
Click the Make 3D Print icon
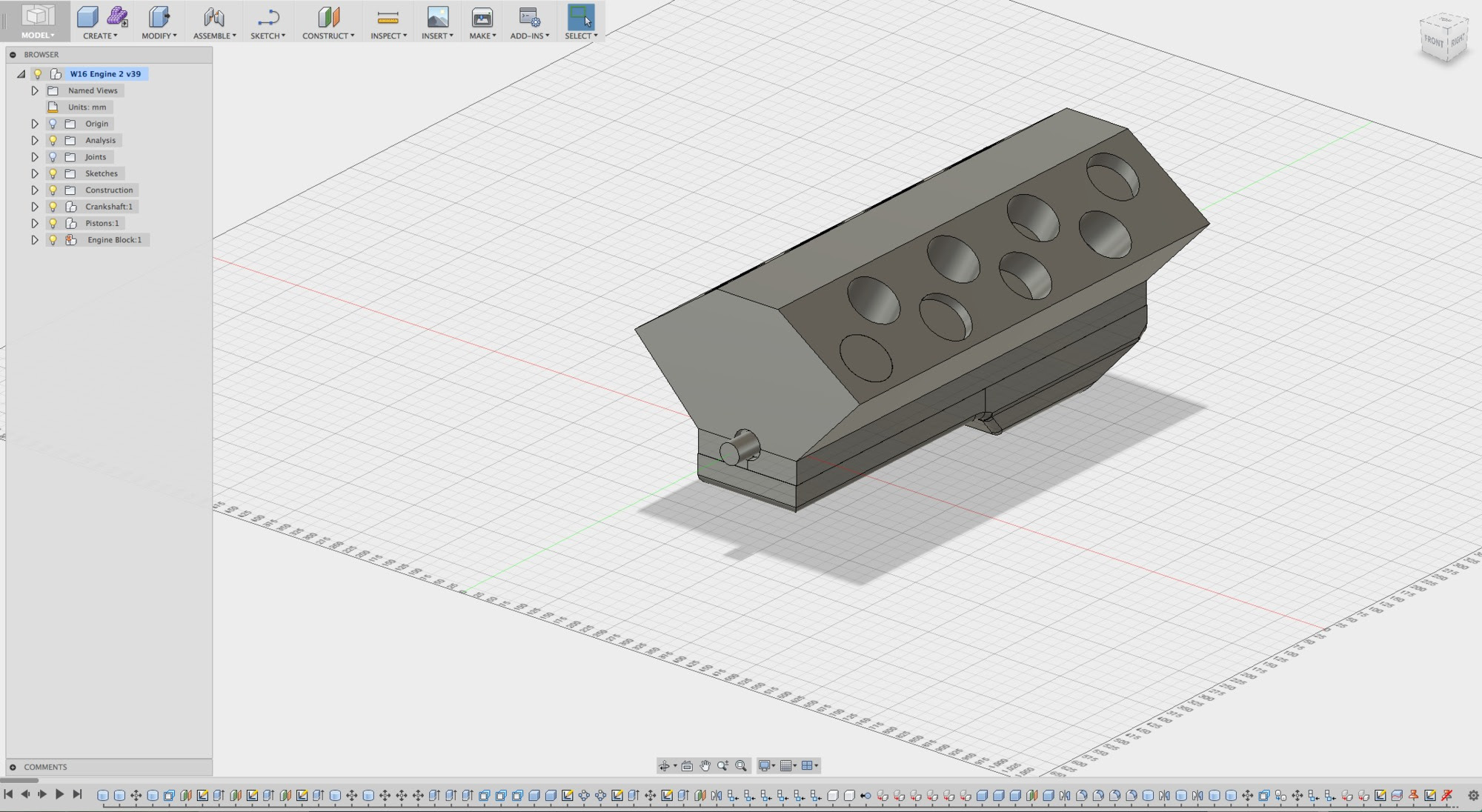(482, 16)
